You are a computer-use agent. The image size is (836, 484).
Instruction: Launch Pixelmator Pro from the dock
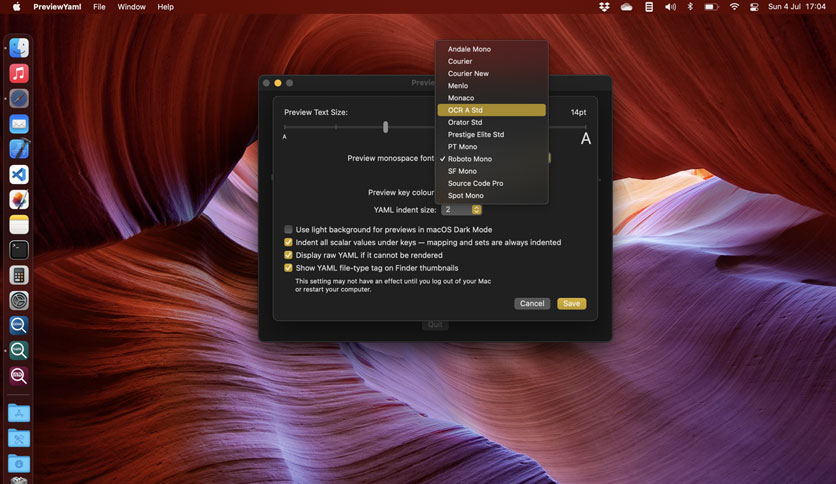coord(19,199)
